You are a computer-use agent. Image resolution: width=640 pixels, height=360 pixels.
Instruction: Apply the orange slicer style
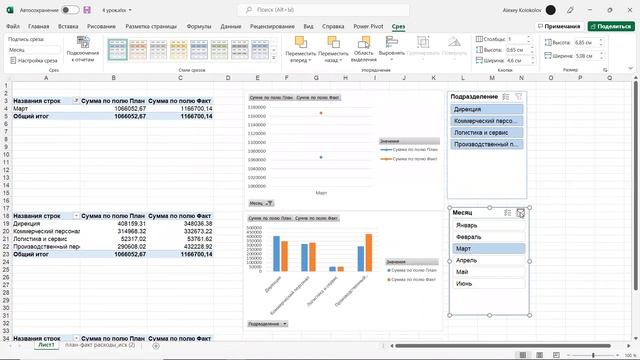click(138, 50)
